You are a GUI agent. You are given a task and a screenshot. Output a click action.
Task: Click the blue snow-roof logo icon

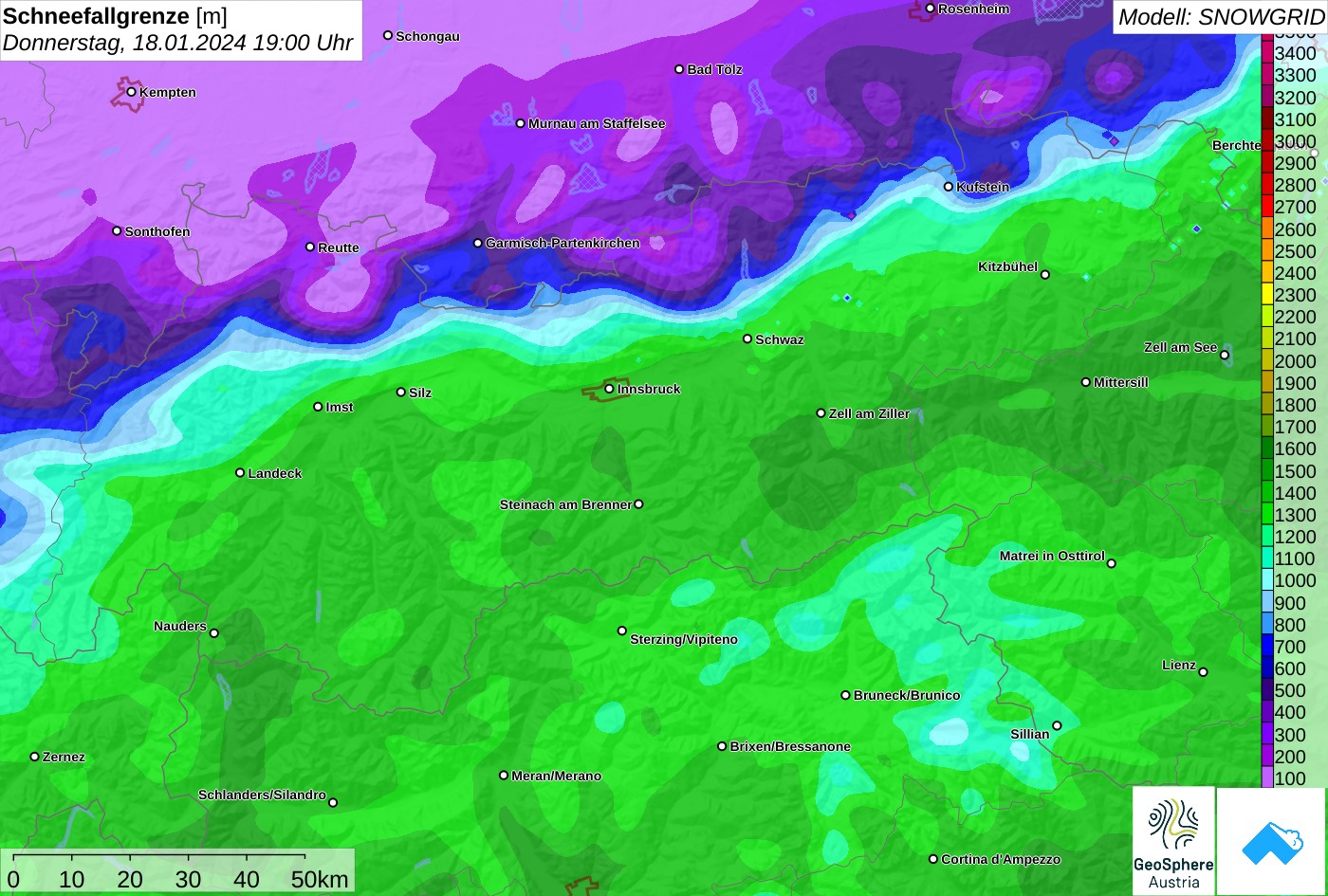point(1271,841)
